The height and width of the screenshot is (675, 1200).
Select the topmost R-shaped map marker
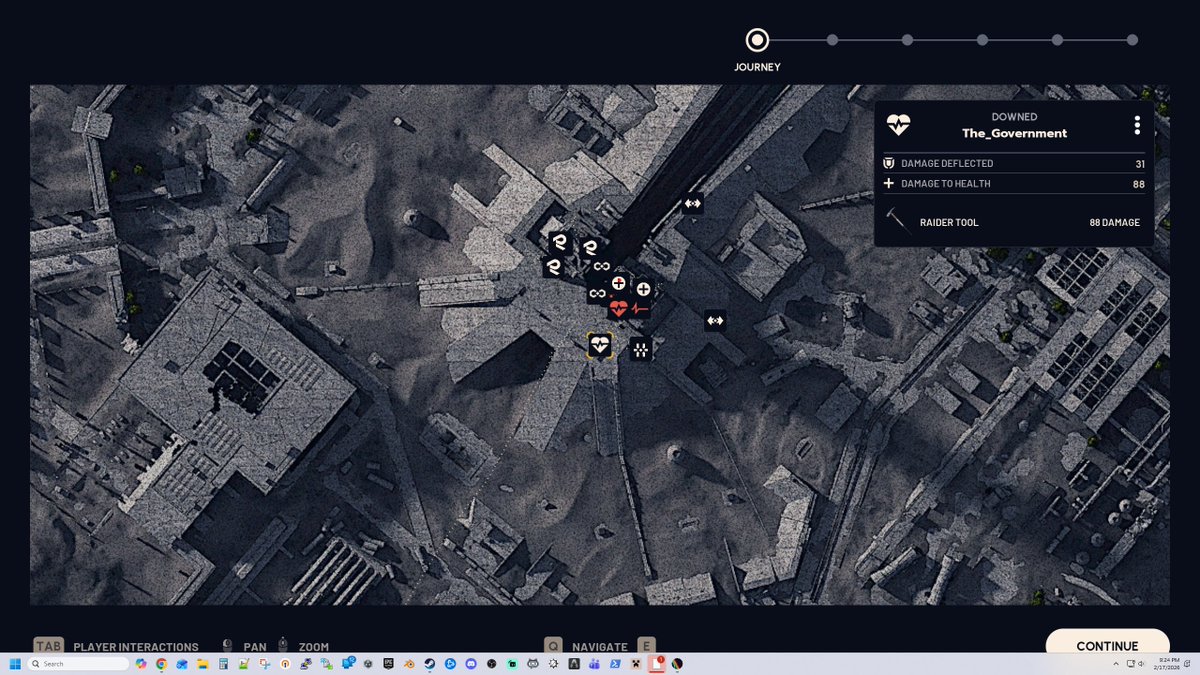[559, 242]
